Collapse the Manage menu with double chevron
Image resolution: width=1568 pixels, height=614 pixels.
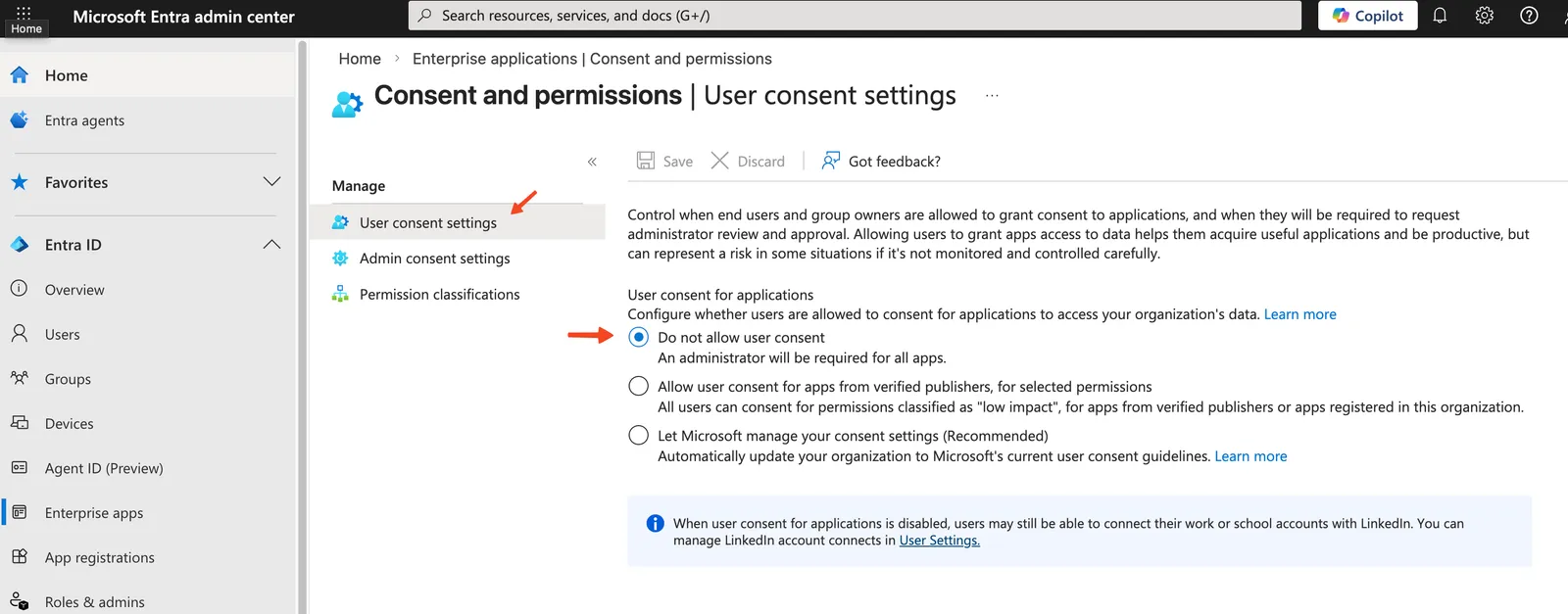pos(592,162)
